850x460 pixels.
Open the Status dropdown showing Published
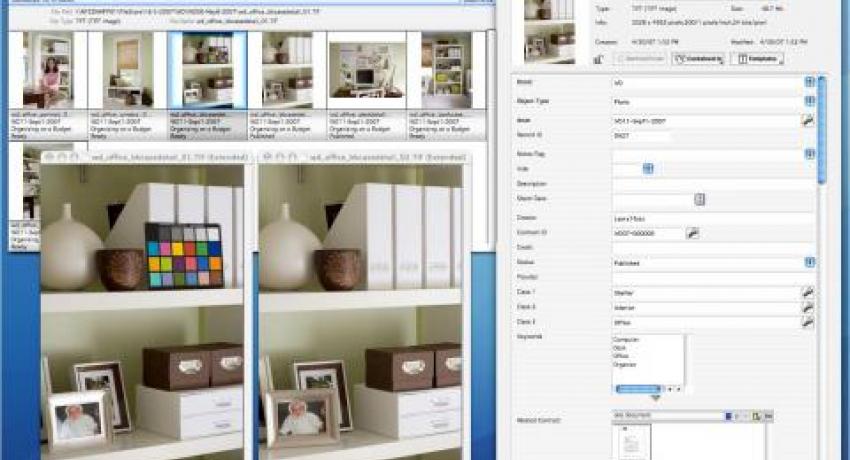point(809,262)
